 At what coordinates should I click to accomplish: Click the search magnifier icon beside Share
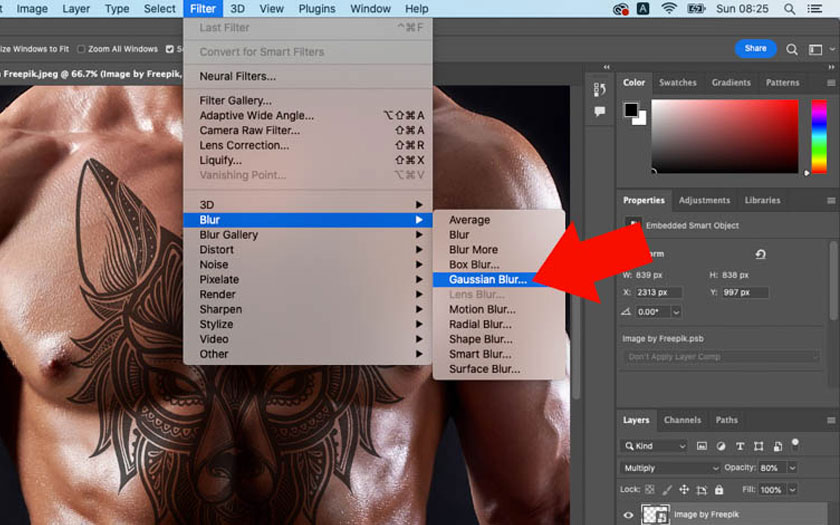[792, 49]
